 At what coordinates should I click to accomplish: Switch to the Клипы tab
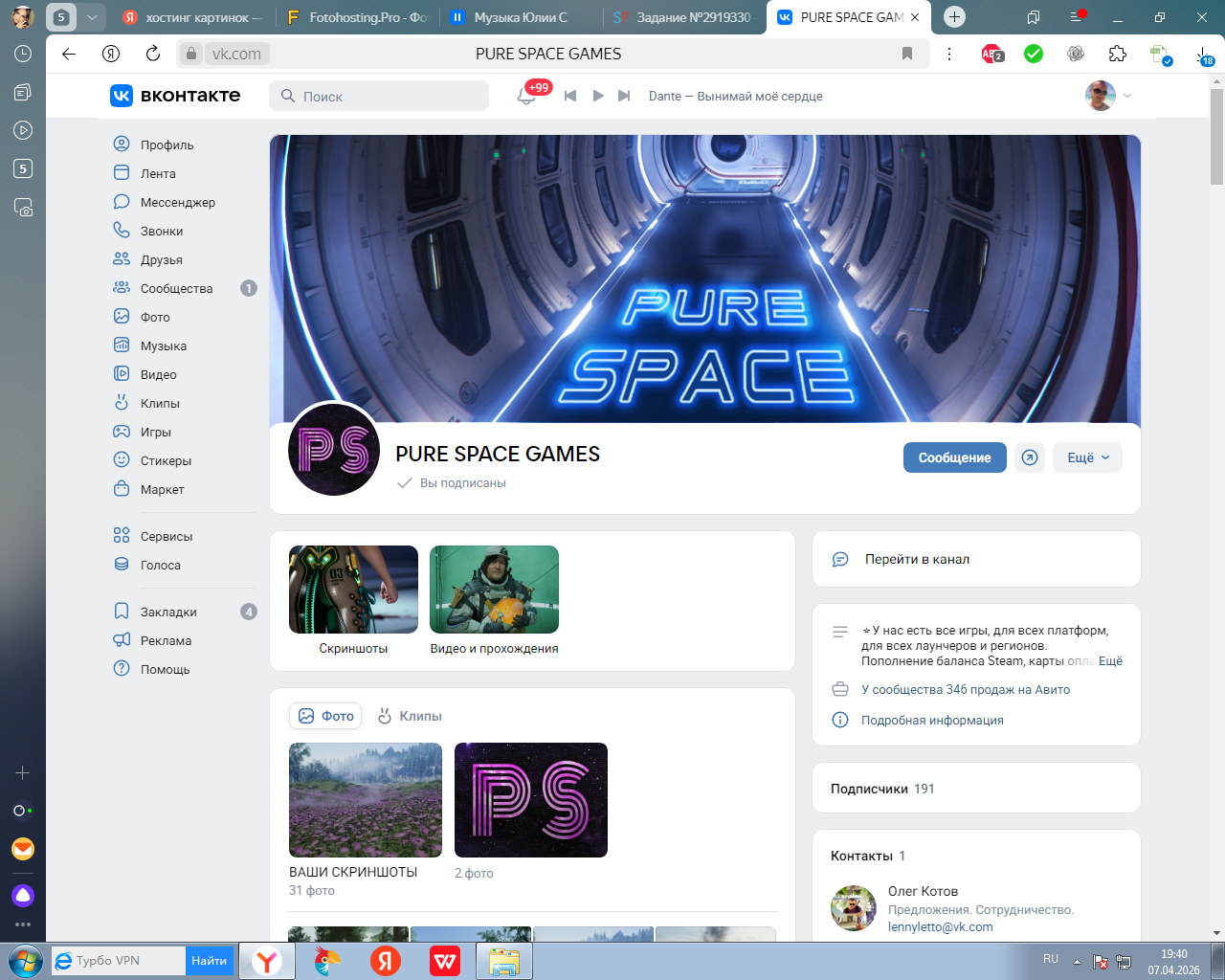coord(410,716)
